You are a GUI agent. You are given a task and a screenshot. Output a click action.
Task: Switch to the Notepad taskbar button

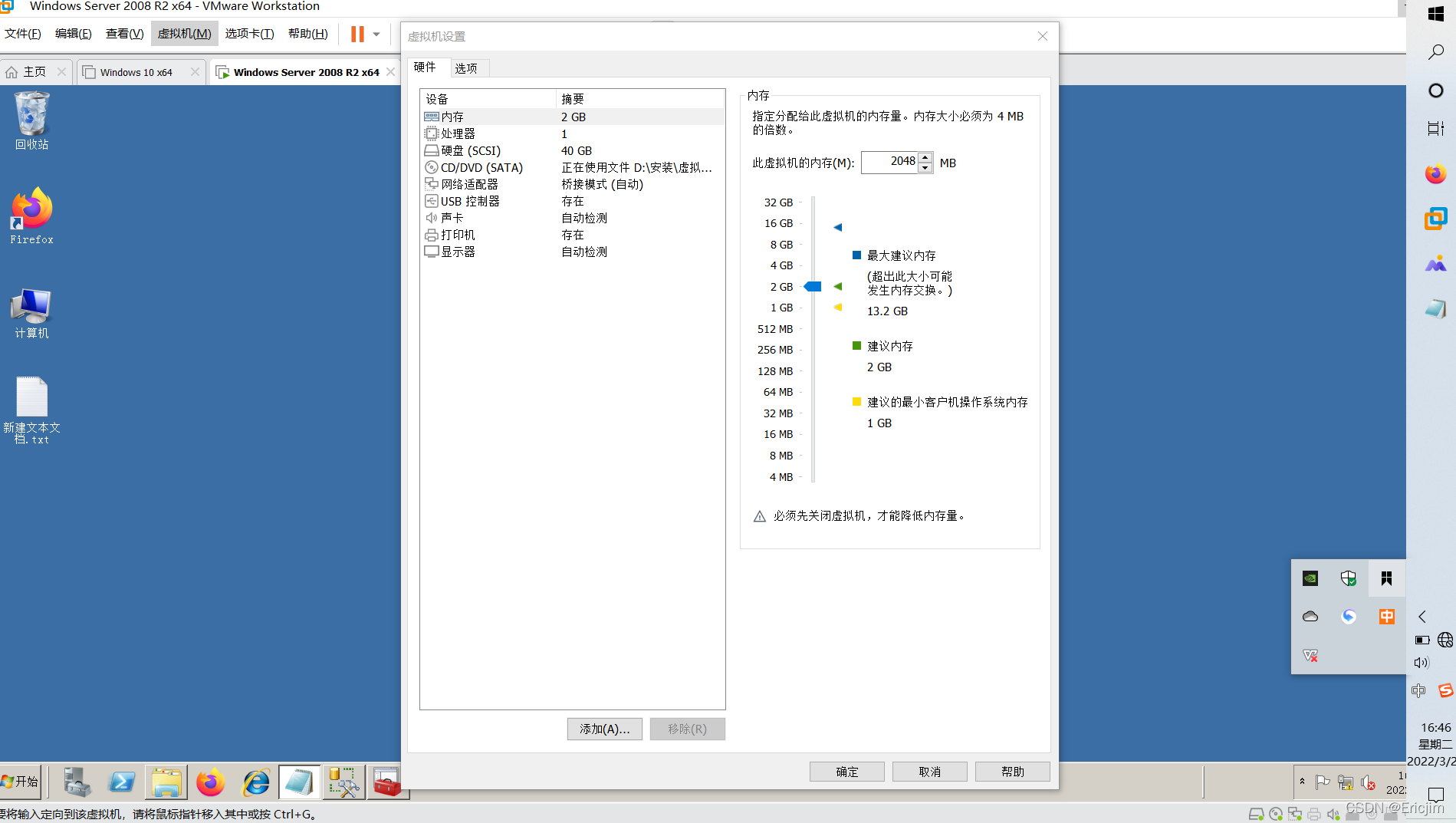(299, 782)
